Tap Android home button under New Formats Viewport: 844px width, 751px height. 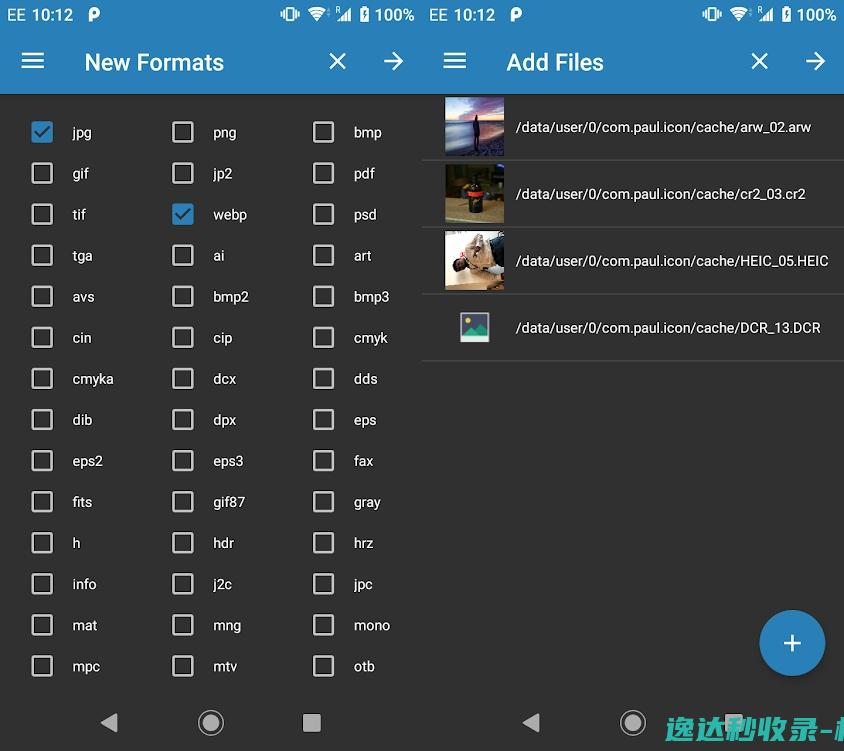[210, 722]
